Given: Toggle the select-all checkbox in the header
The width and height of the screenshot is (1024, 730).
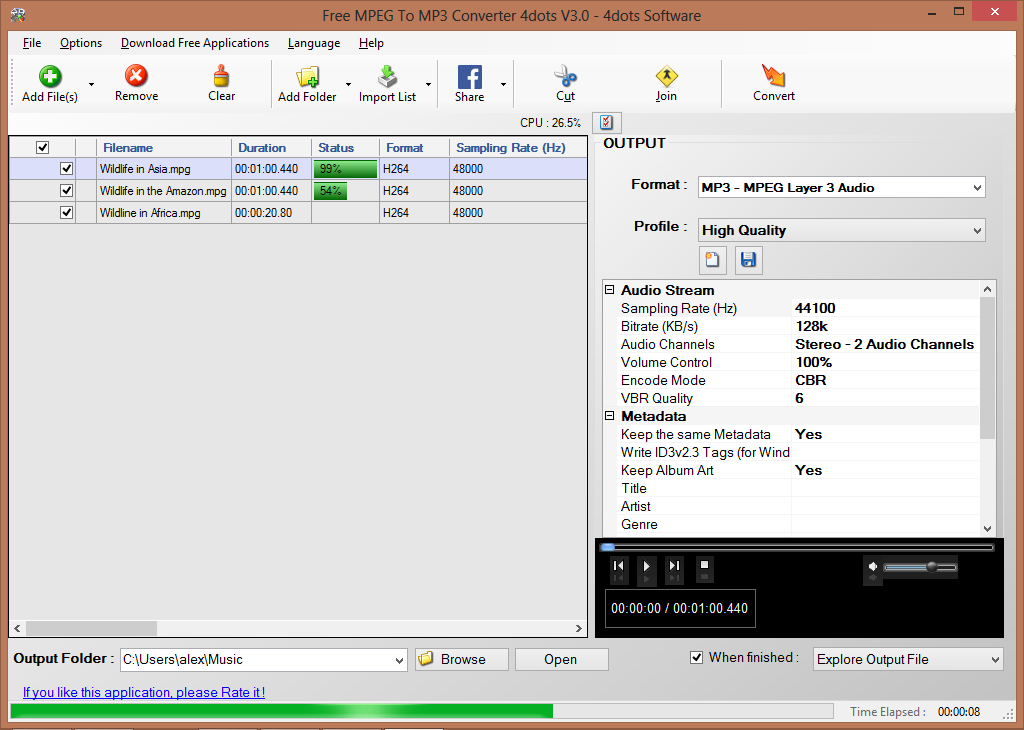Looking at the screenshot, I should (42, 146).
